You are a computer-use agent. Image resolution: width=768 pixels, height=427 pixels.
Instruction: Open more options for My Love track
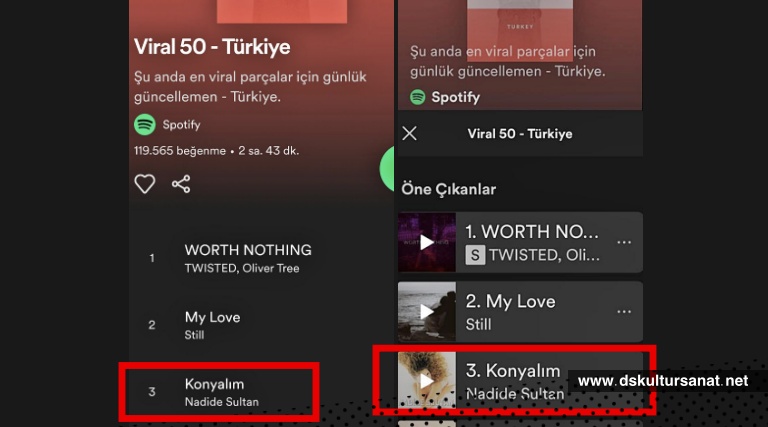point(624,311)
